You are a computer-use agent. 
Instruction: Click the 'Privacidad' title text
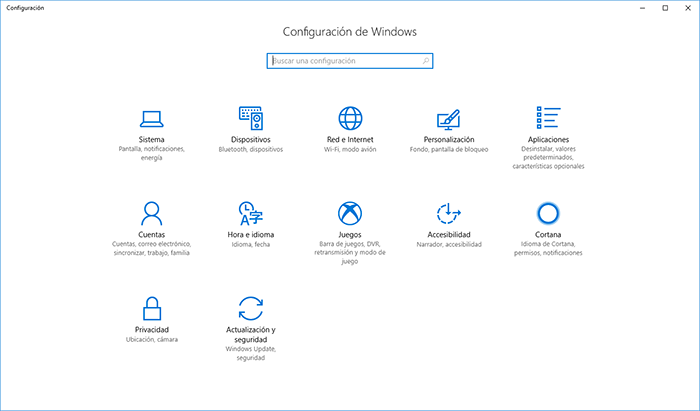pos(152,330)
